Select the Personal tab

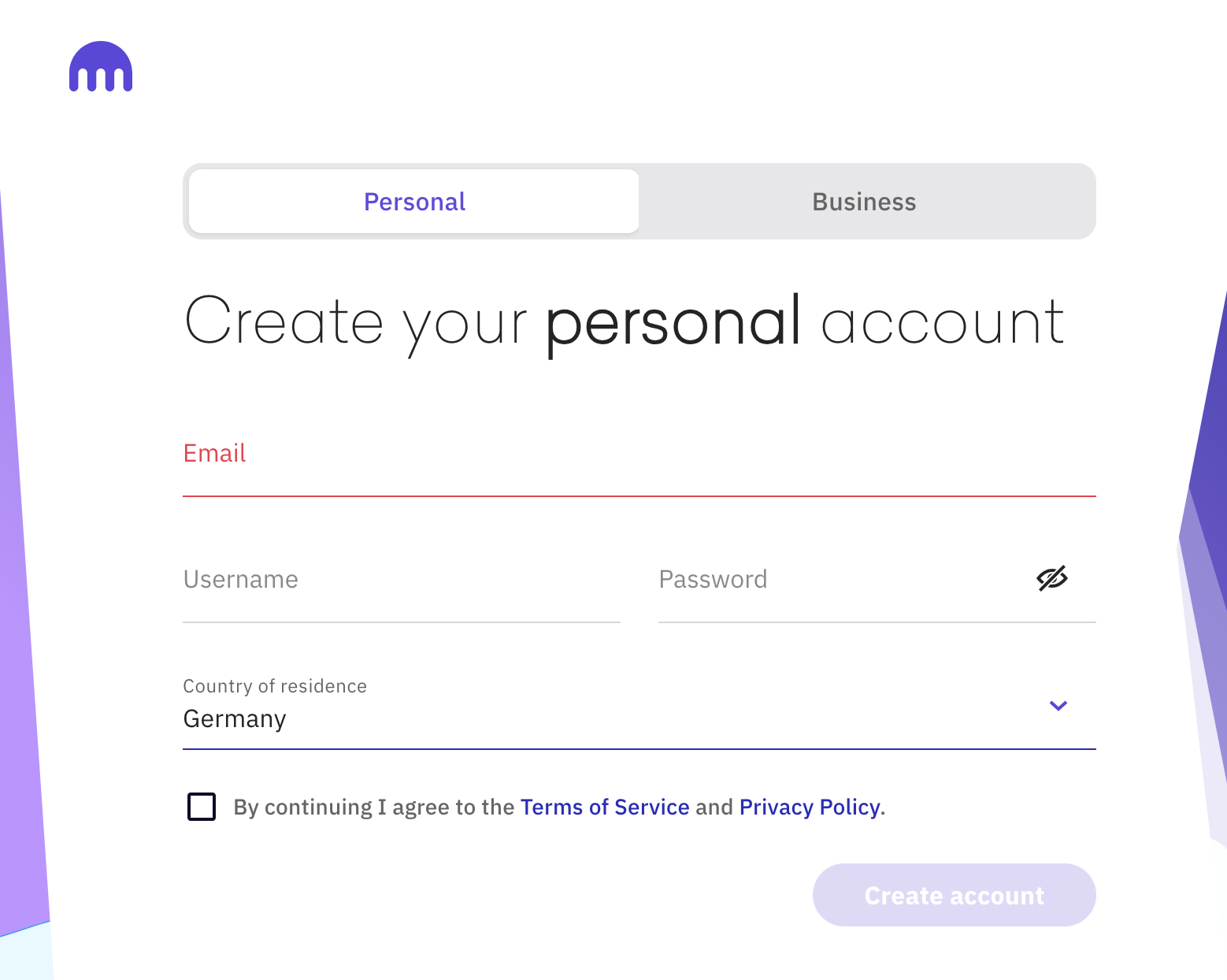click(x=414, y=202)
